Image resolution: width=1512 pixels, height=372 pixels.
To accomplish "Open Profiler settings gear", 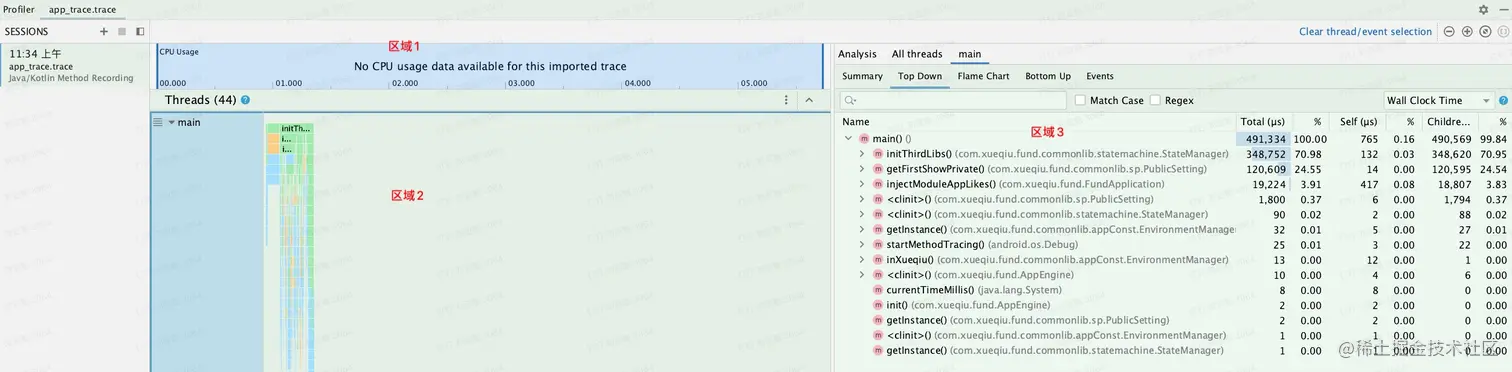I will coord(1483,9).
